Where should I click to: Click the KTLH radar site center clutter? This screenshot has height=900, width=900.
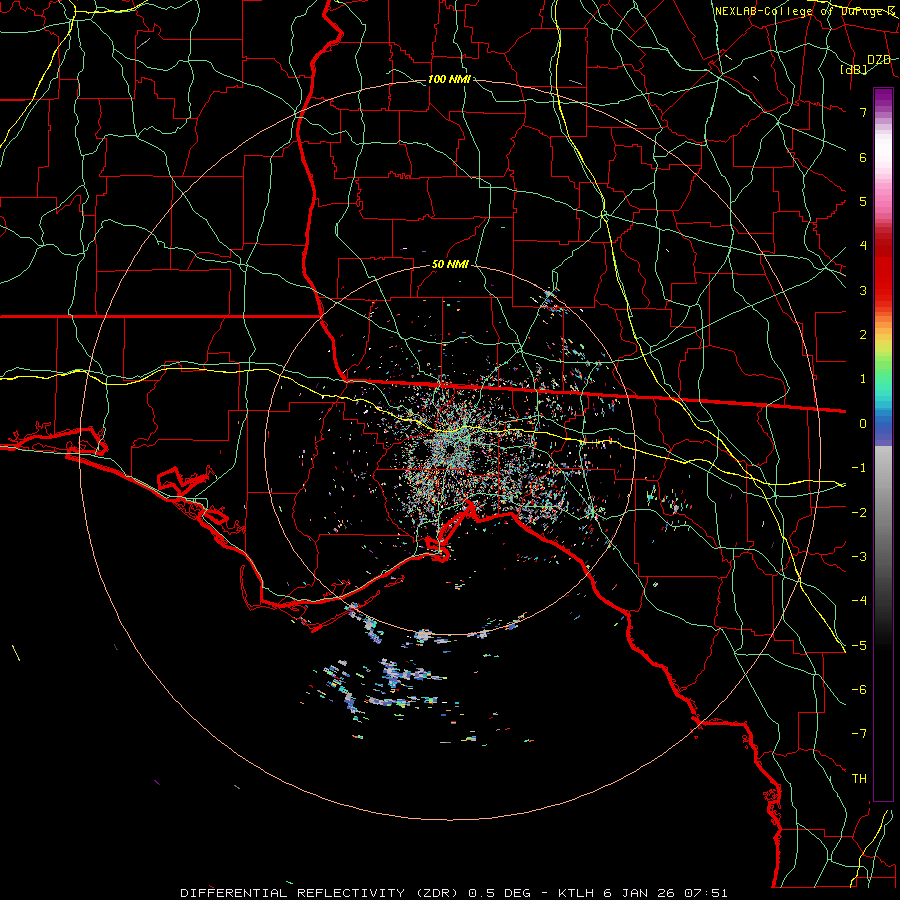[449, 449]
